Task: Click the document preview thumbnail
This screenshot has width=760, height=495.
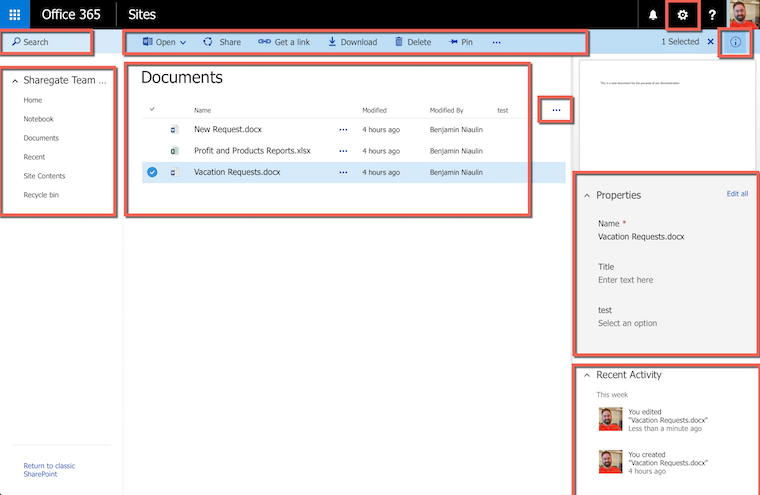Action: [x=667, y=114]
